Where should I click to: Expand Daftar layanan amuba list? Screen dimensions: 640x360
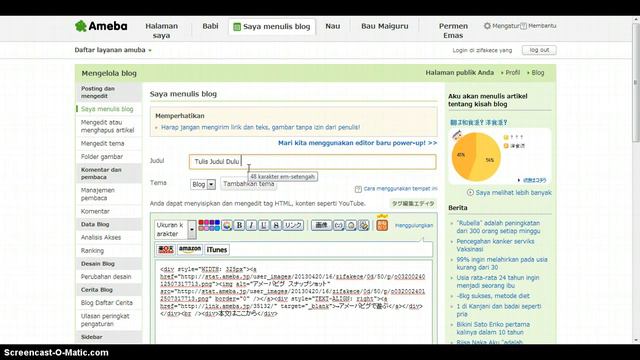pos(113,50)
